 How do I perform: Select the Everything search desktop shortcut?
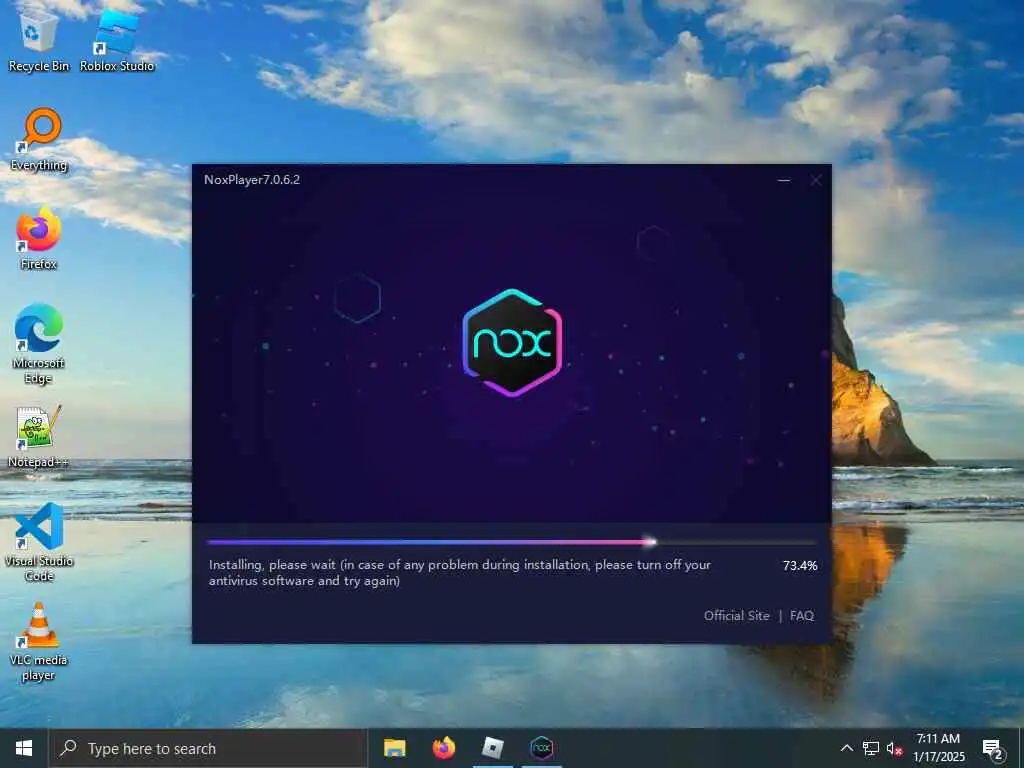pos(39,138)
